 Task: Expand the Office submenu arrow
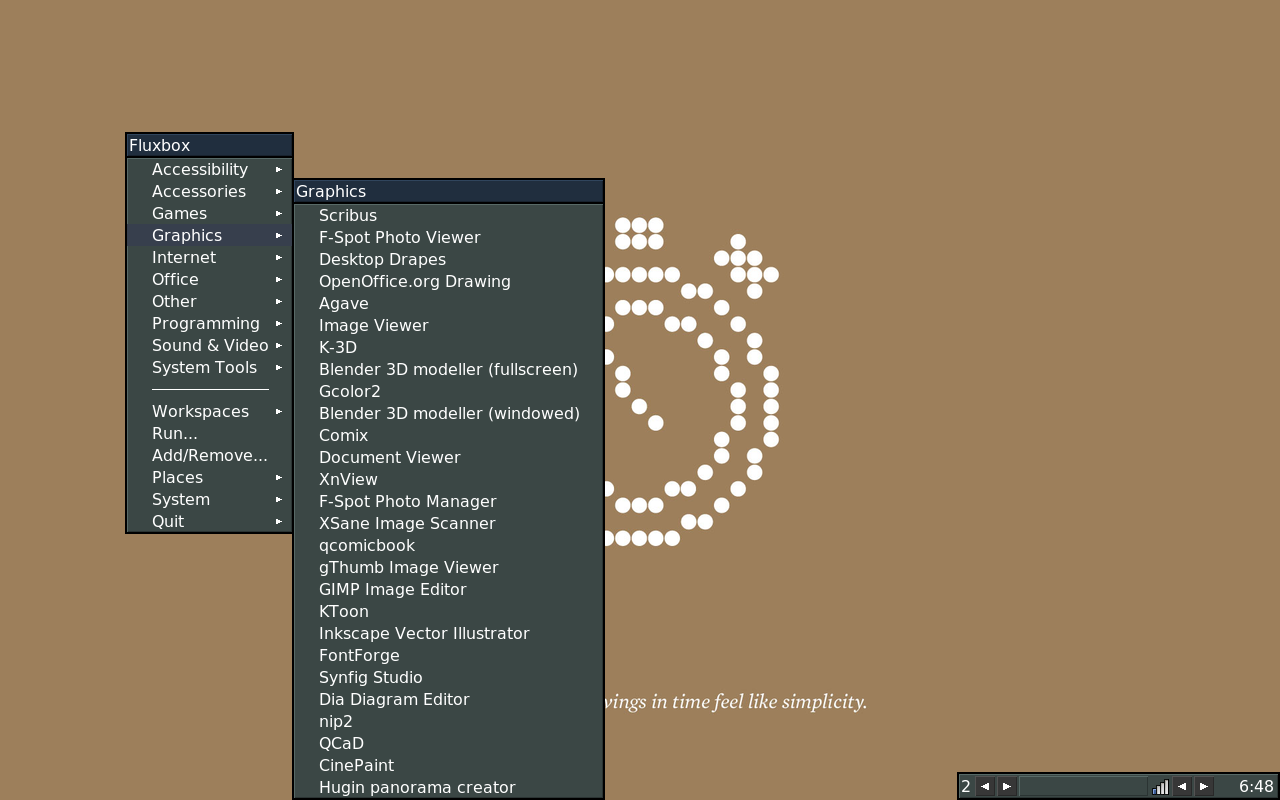pos(279,279)
